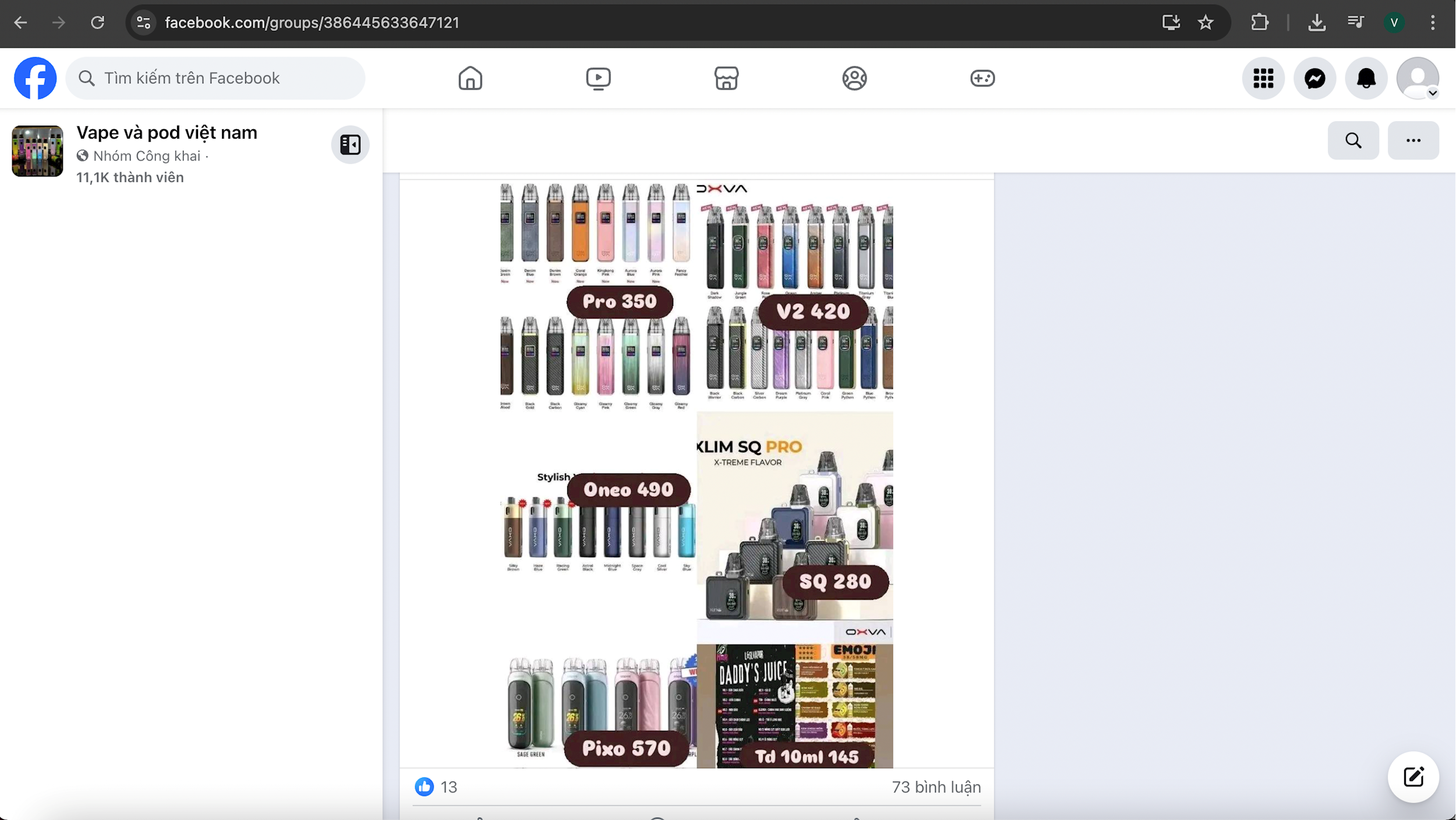Click the facebook.com URL address bar
The width and height of the screenshot is (1456, 820).
(312, 23)
